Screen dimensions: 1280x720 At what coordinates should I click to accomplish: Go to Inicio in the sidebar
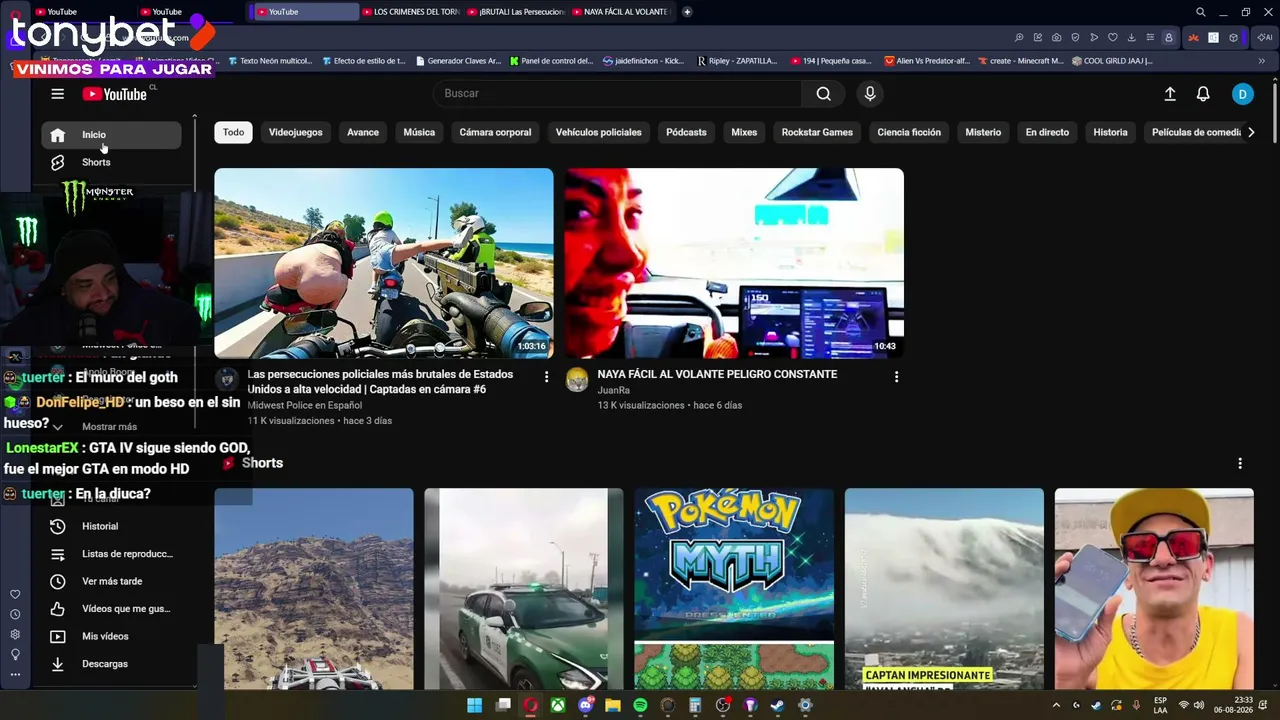(111, 135)
